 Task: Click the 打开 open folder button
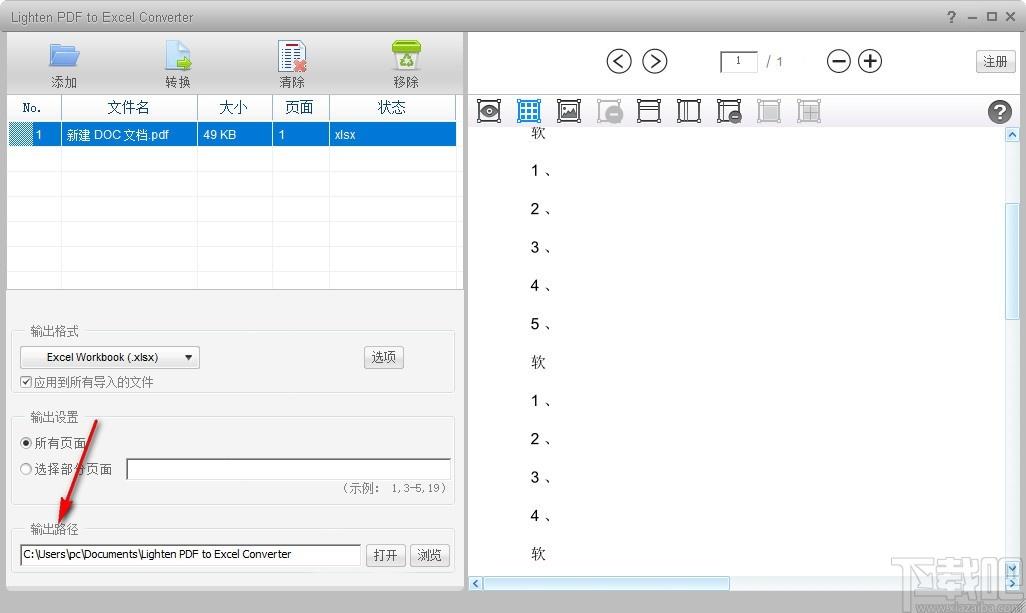tap(385, 555)
